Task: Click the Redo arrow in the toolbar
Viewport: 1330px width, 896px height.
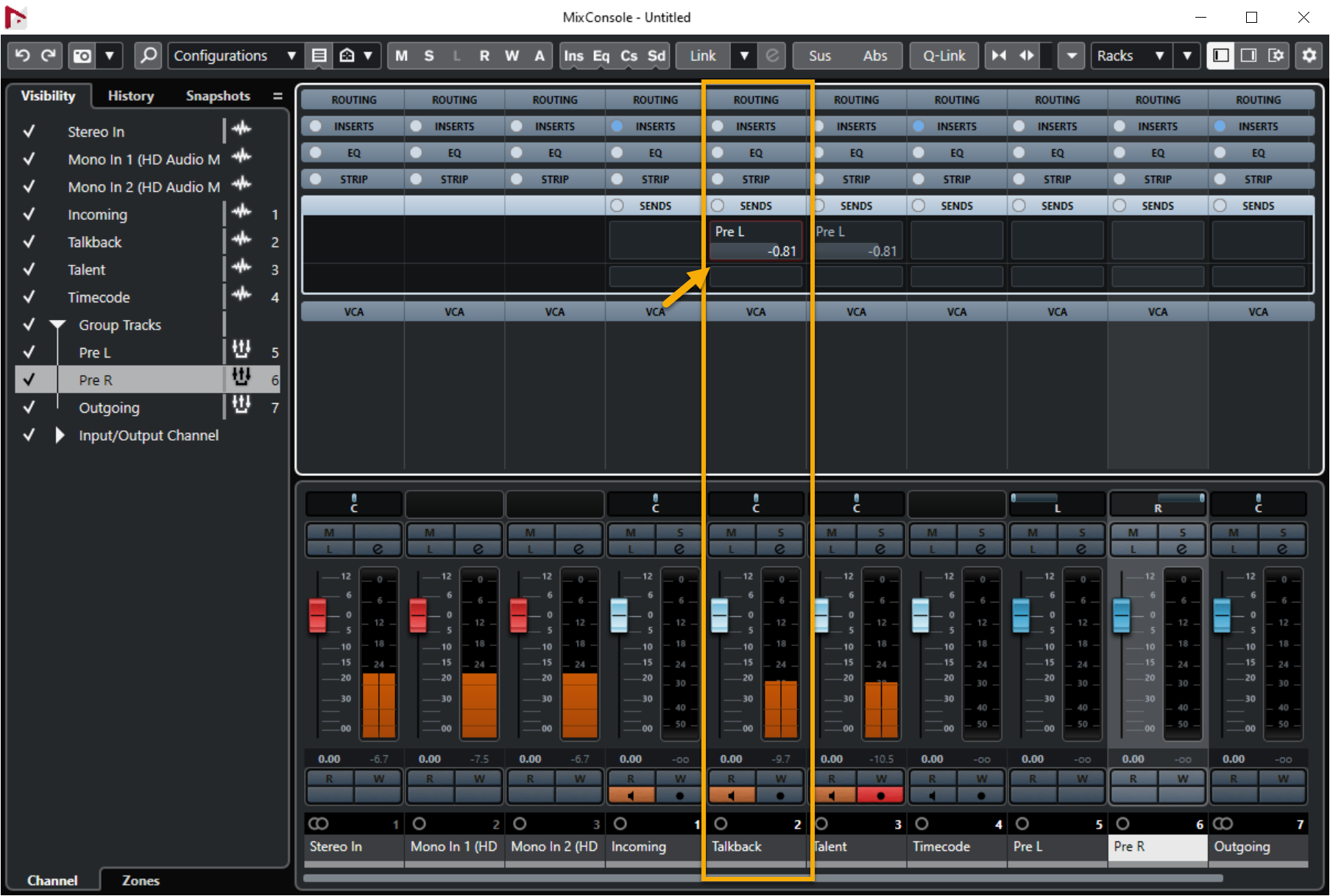Action: pyautogui.click(x=49, y=56)
